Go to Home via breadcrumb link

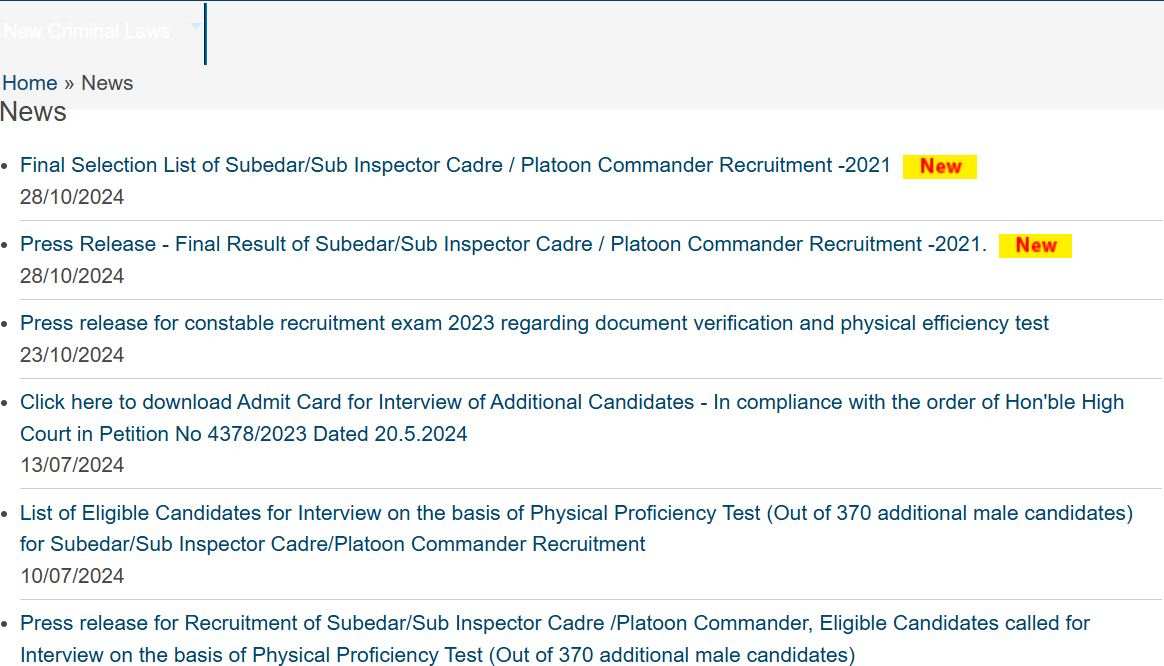30,83
